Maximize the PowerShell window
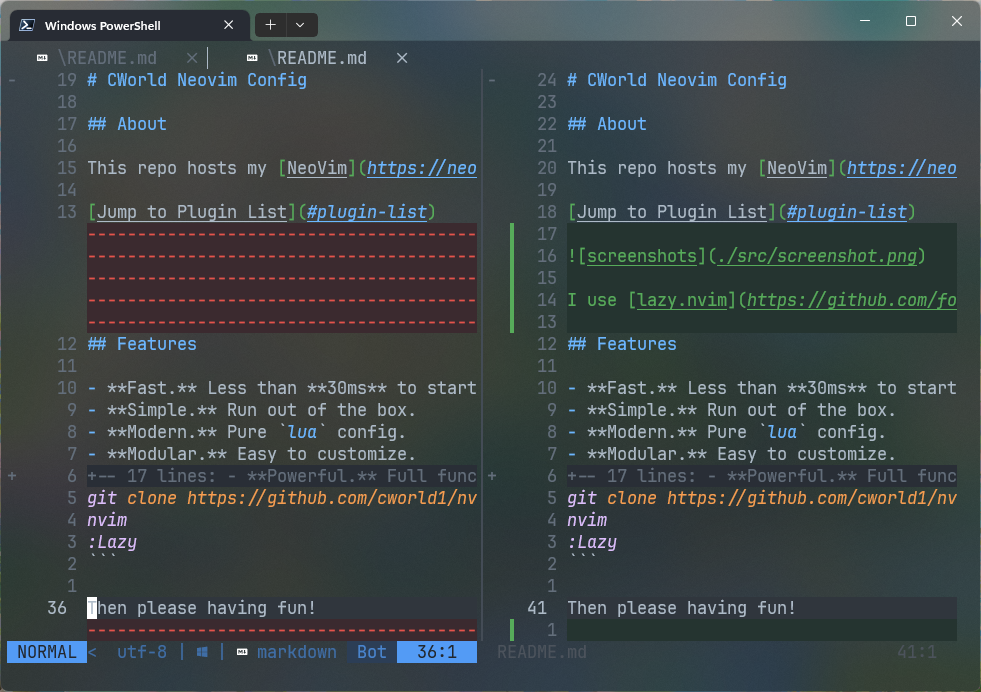The width and height of the screenshot is (981, 692). (x=911, y=21)
